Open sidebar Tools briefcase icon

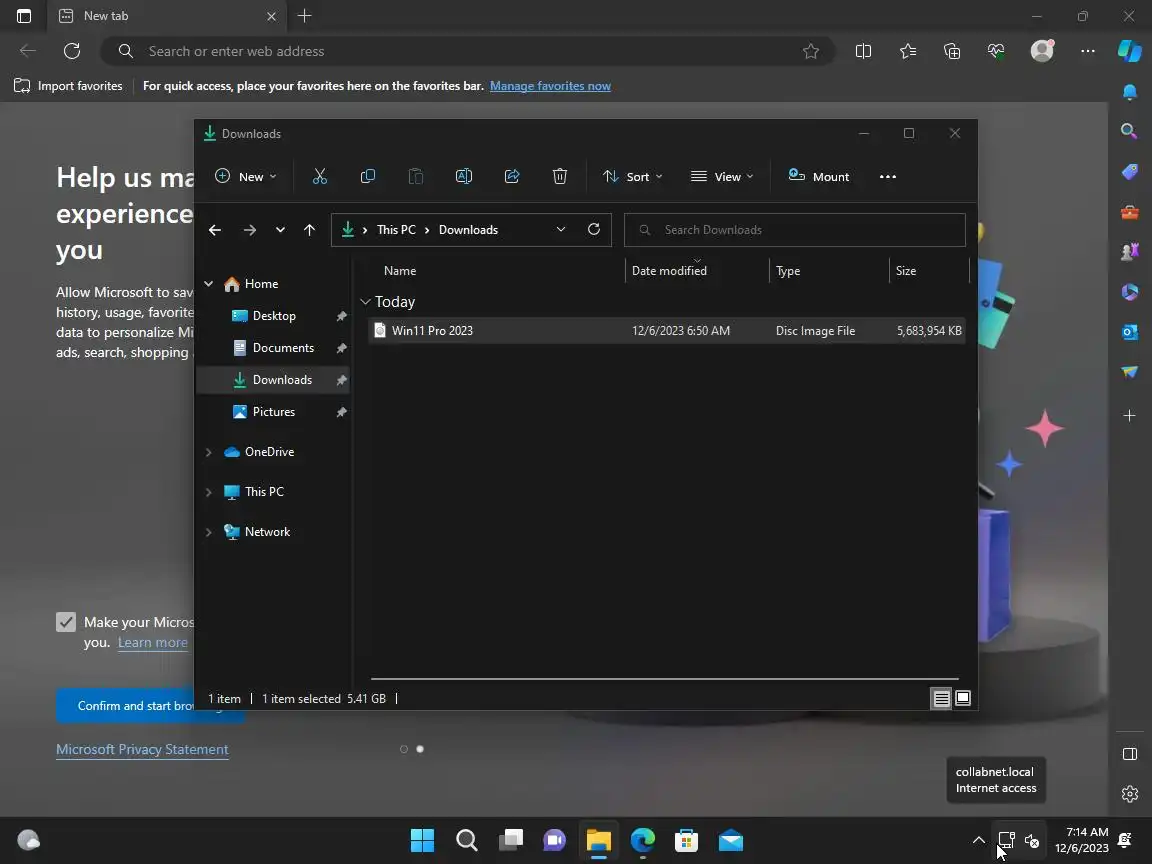(1129, 212)
